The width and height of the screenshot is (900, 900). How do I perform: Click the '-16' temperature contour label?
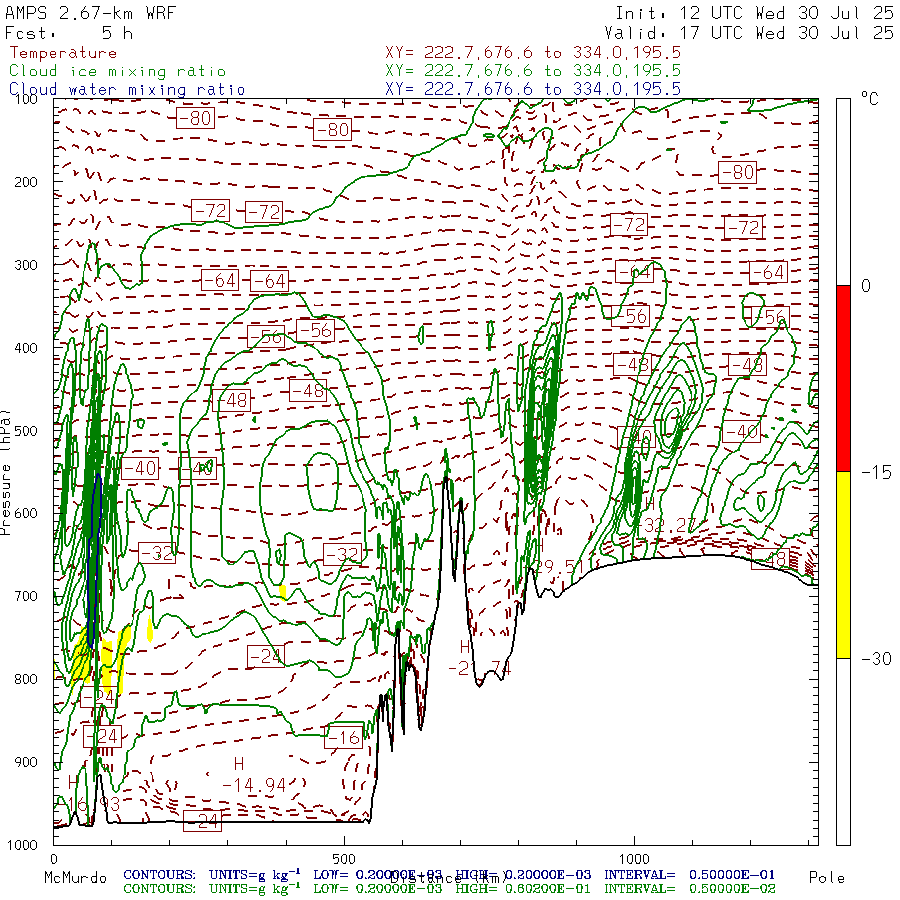pyautogui.click(x=344, y=737)
